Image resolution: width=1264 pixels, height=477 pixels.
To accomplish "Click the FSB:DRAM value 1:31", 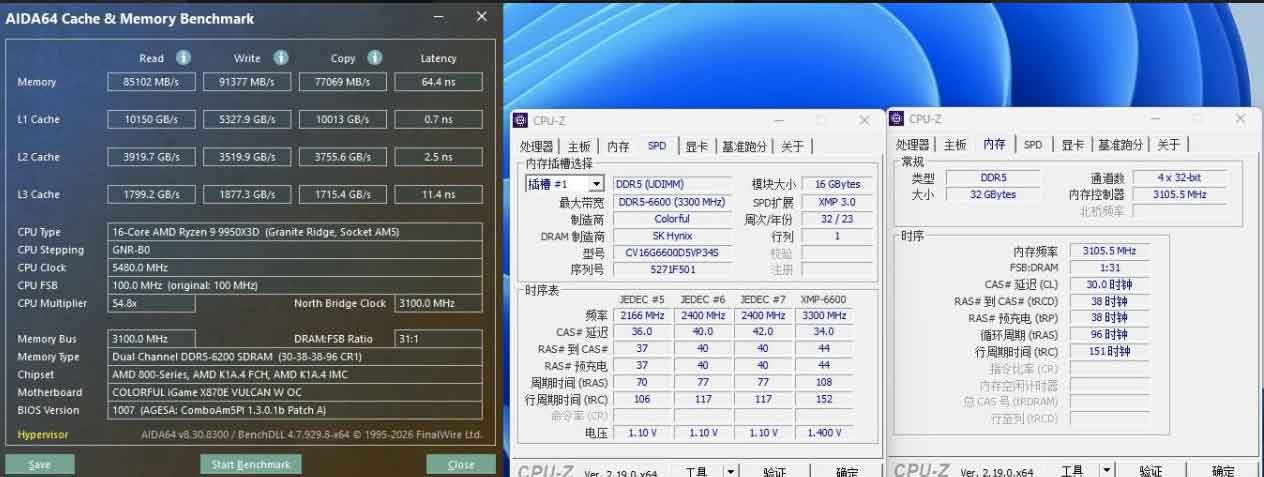I will click(1108, 268).
